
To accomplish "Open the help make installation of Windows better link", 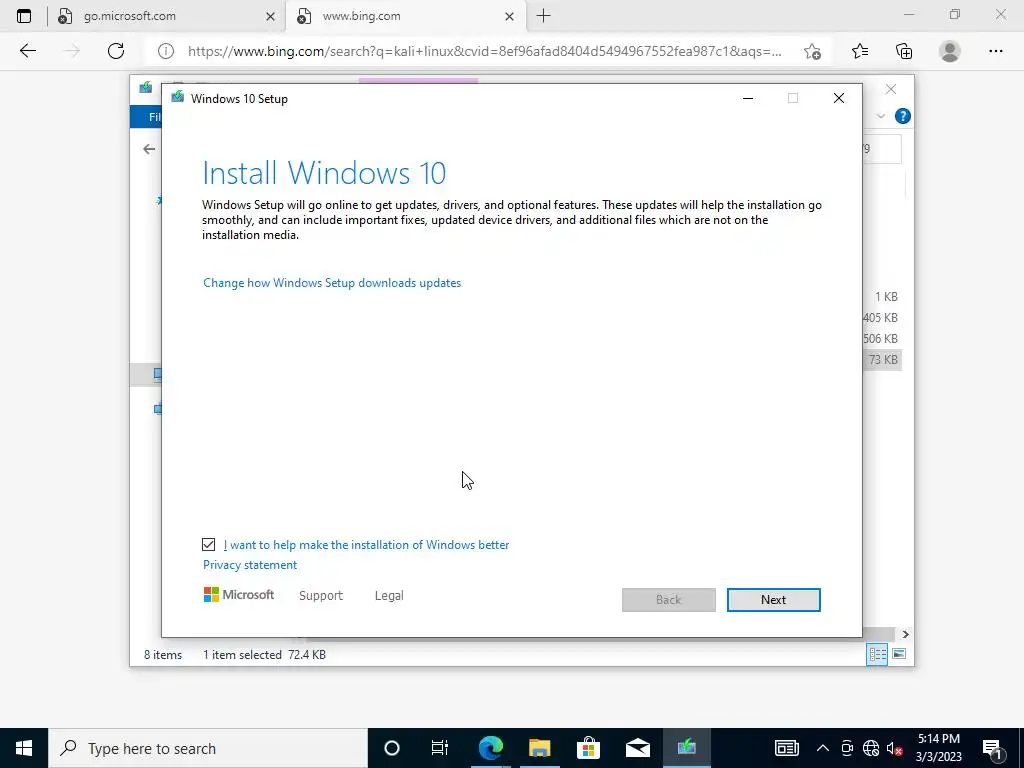I will pos(366,545).
